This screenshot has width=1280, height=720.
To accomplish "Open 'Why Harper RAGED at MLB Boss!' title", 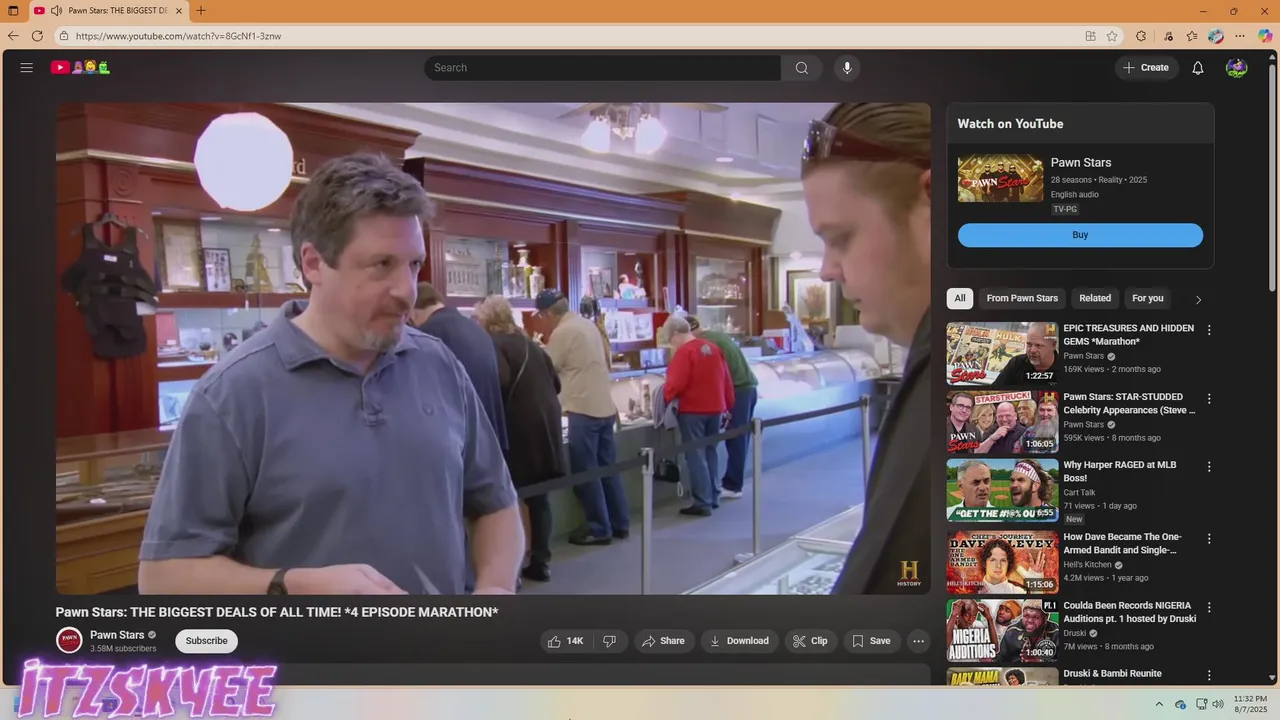I will click(x=1119, y=471).
